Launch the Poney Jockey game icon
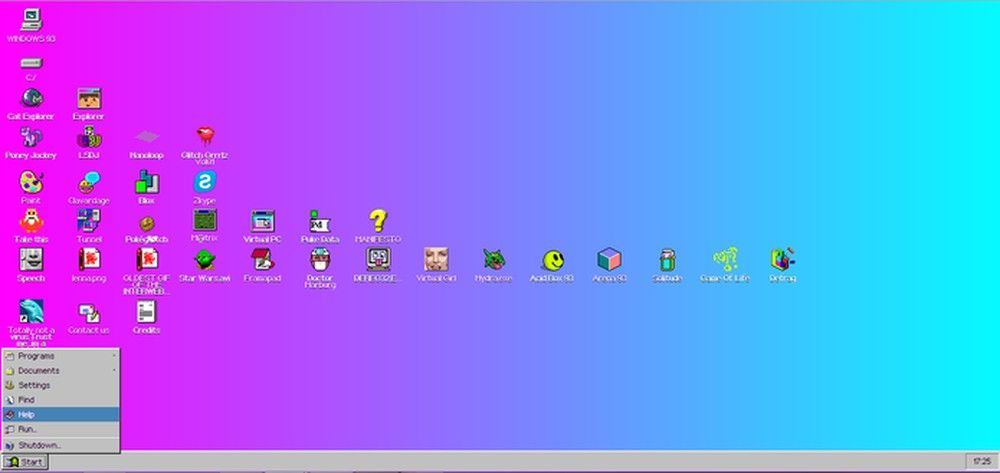Image resolution: width=1000 pixels, height=473 pixels. (31, 137)
